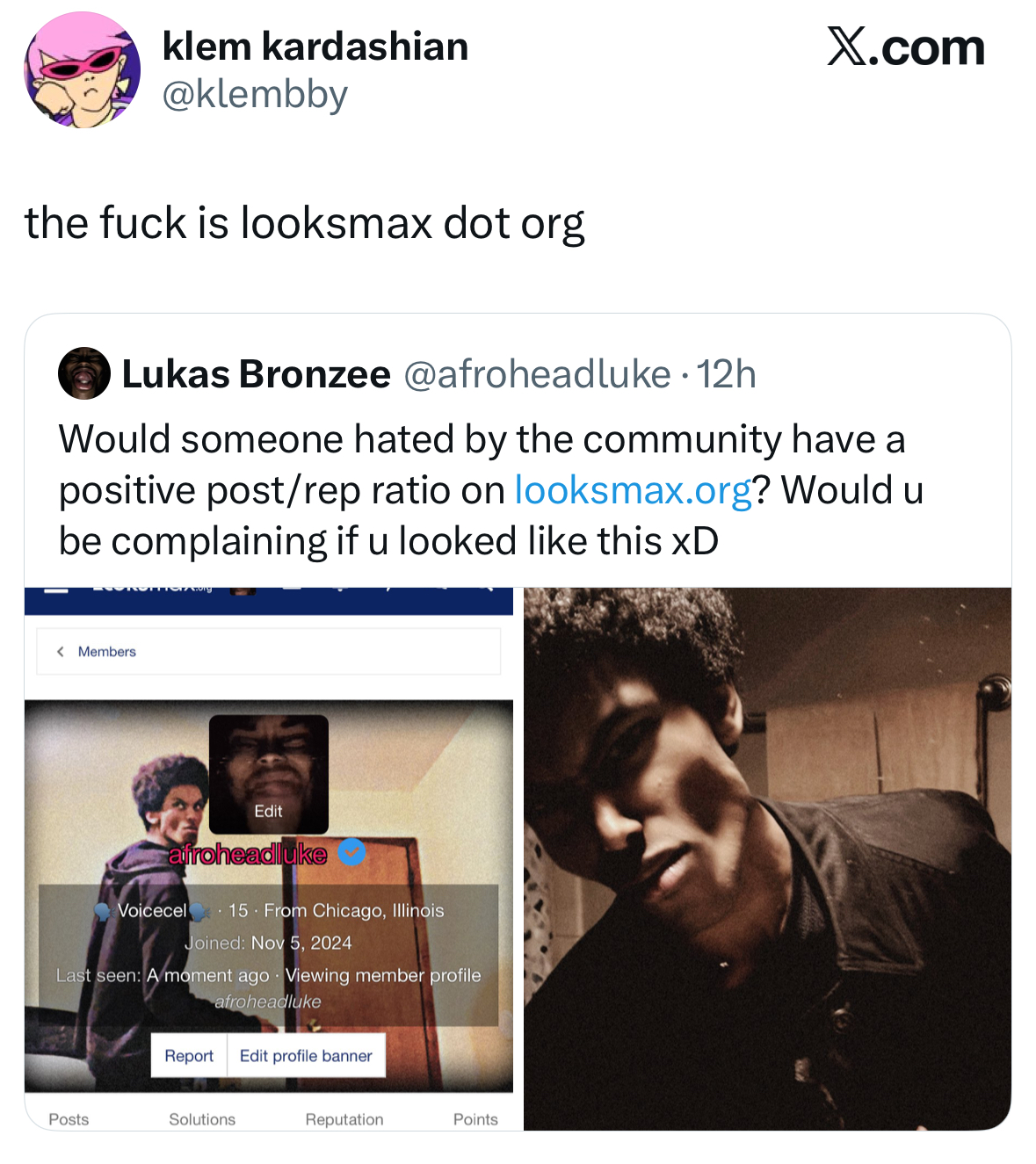Click Edit on the profile avatar

point(268,811)
